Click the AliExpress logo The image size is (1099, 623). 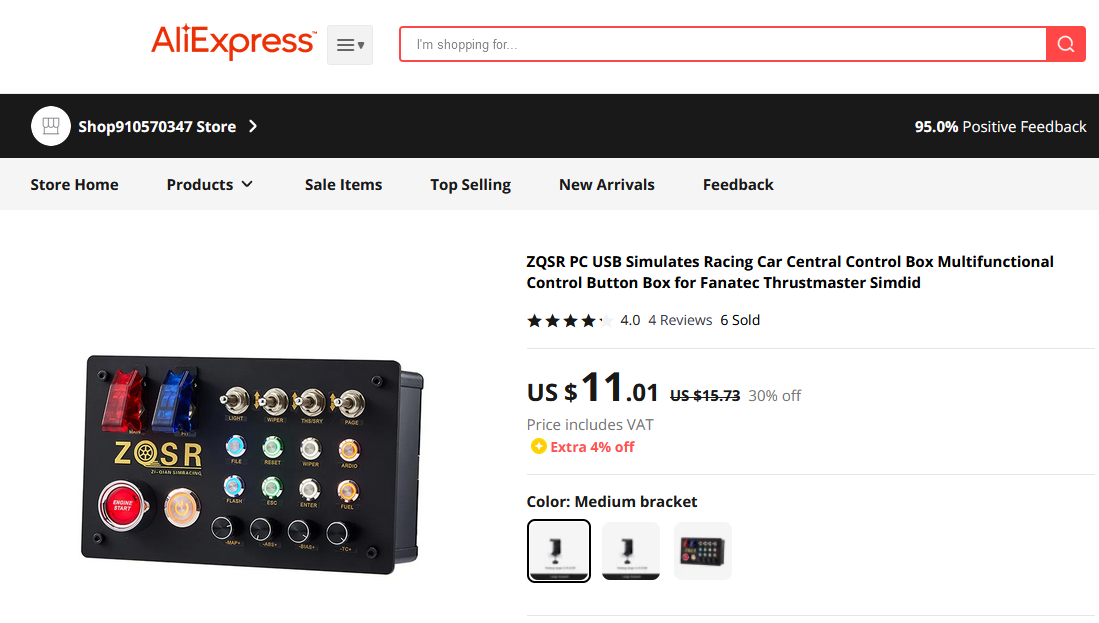pyautogui.click(x=233, y=42)
